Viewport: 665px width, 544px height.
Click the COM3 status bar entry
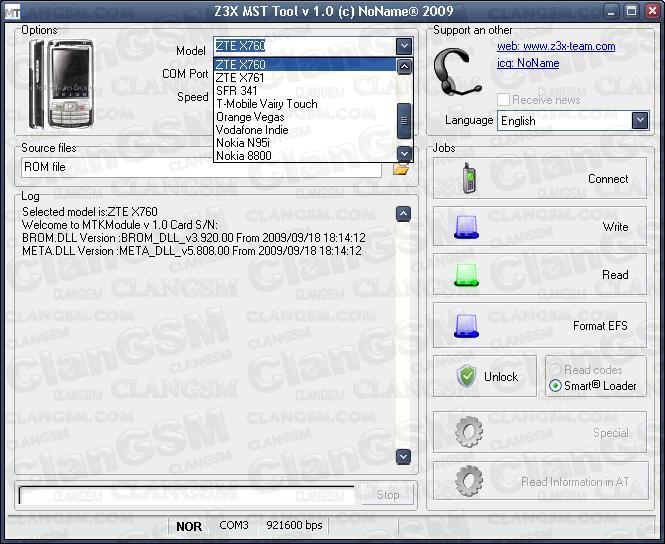click(234, 525)
